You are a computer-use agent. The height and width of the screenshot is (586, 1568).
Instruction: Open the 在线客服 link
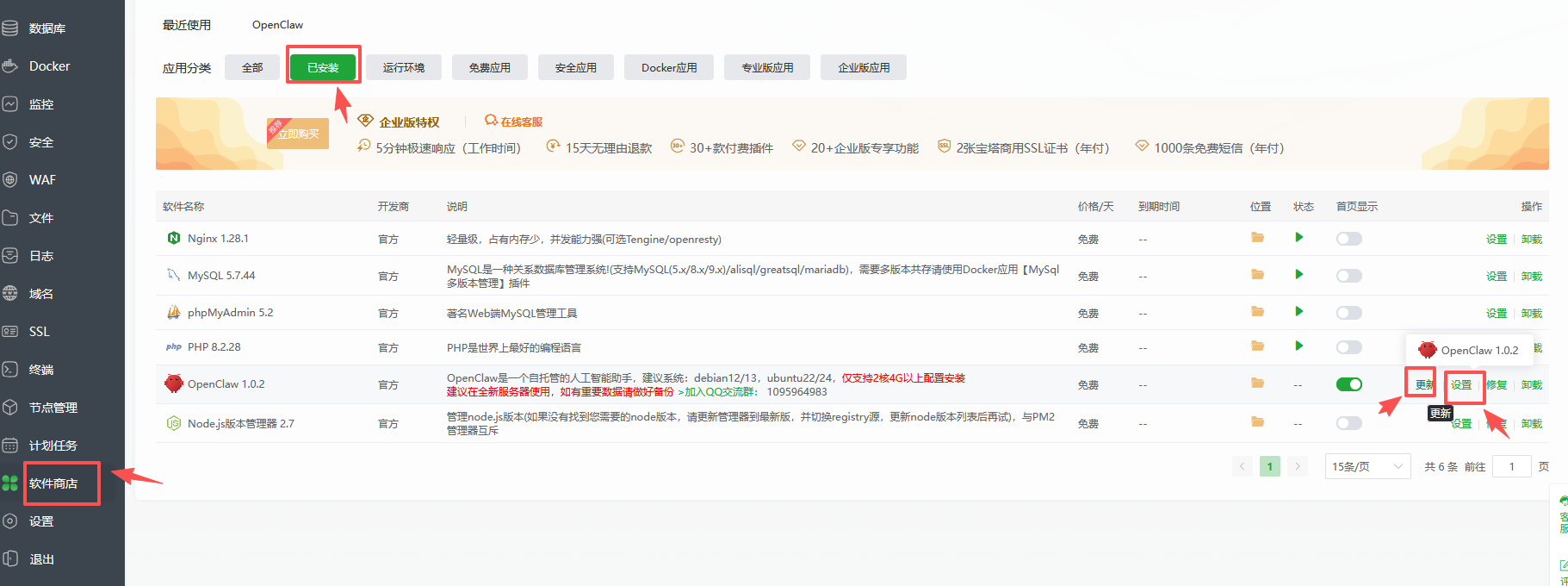coord(514,122)
